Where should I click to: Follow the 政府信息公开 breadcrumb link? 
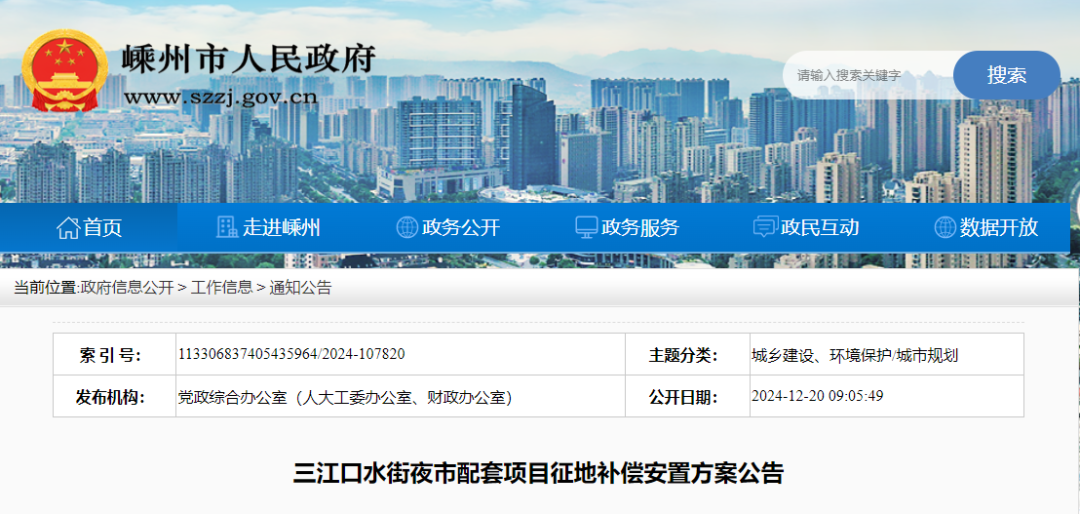point(127,288)
